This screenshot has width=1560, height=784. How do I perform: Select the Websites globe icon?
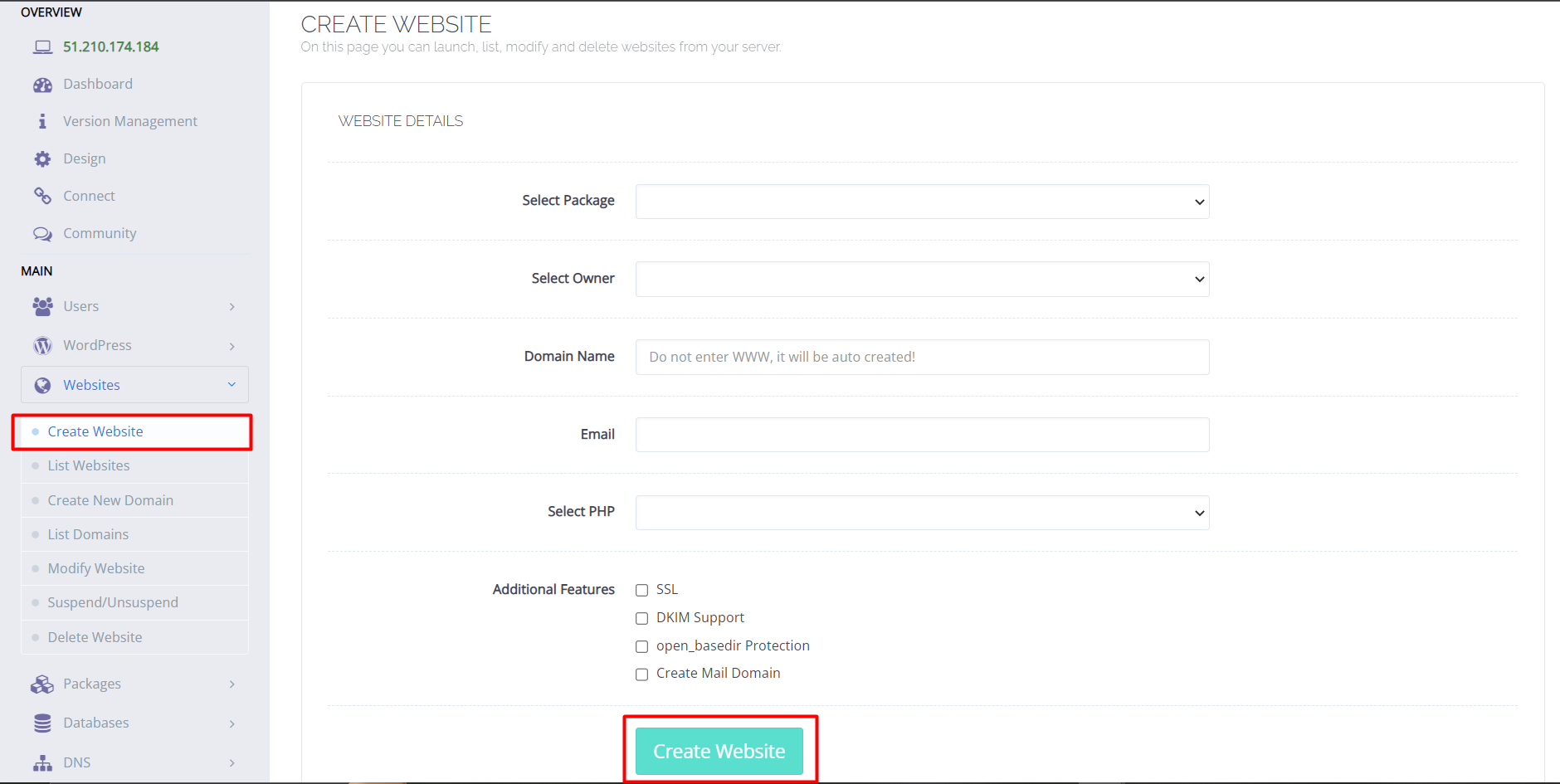click(42, 384)
